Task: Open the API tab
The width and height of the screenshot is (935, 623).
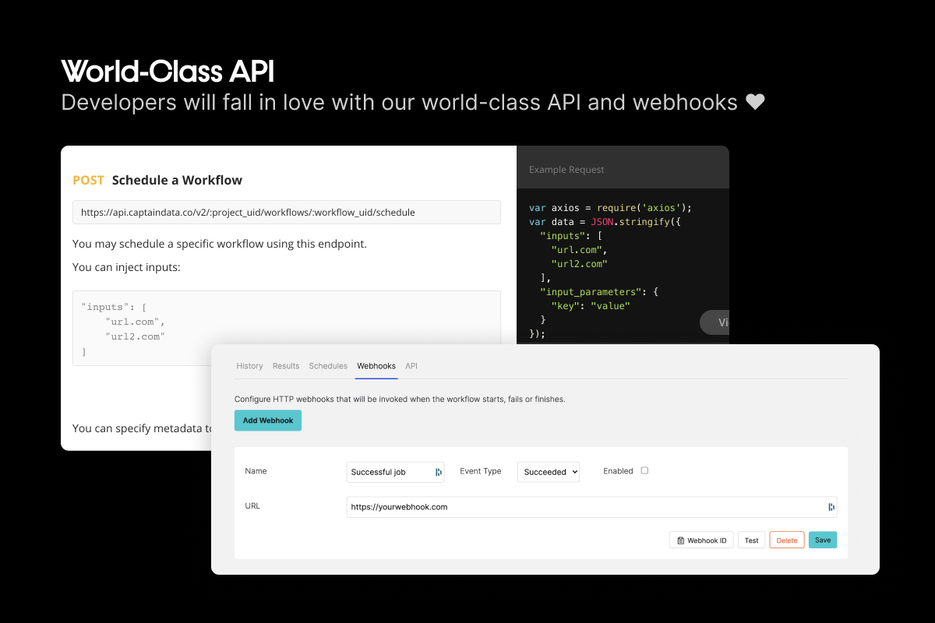Action: point(411,366)
